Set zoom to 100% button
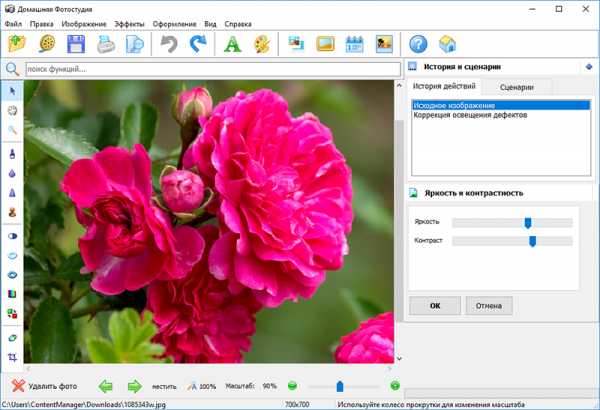The image size is (600, 410). tap(202, 387)
